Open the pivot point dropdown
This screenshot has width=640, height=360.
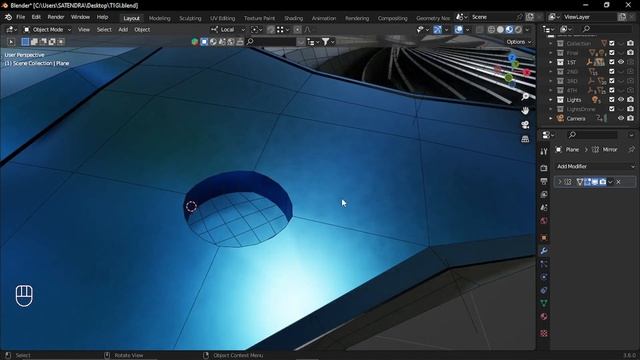pos(257,30)
